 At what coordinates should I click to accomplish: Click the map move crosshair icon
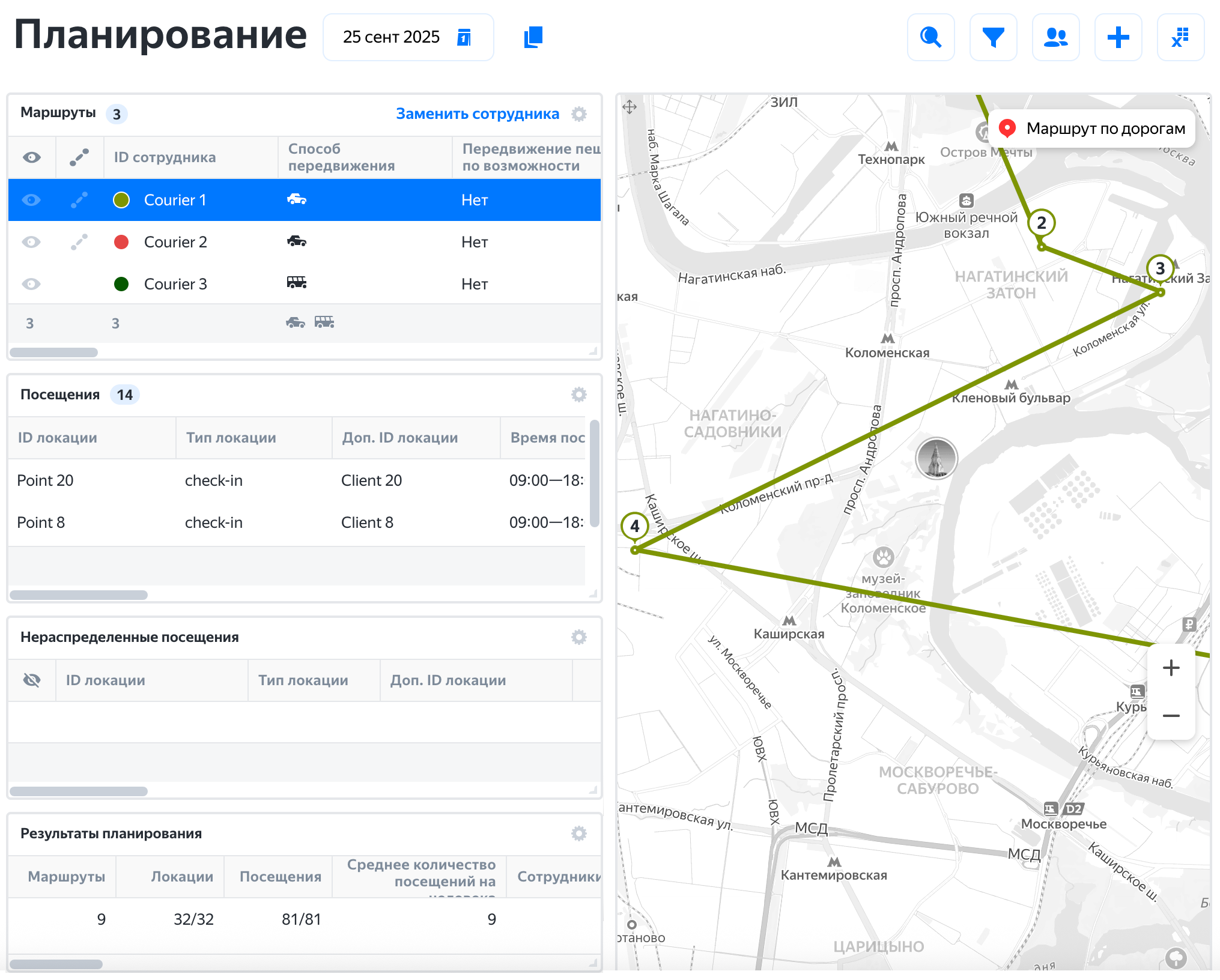coord(630,107)
